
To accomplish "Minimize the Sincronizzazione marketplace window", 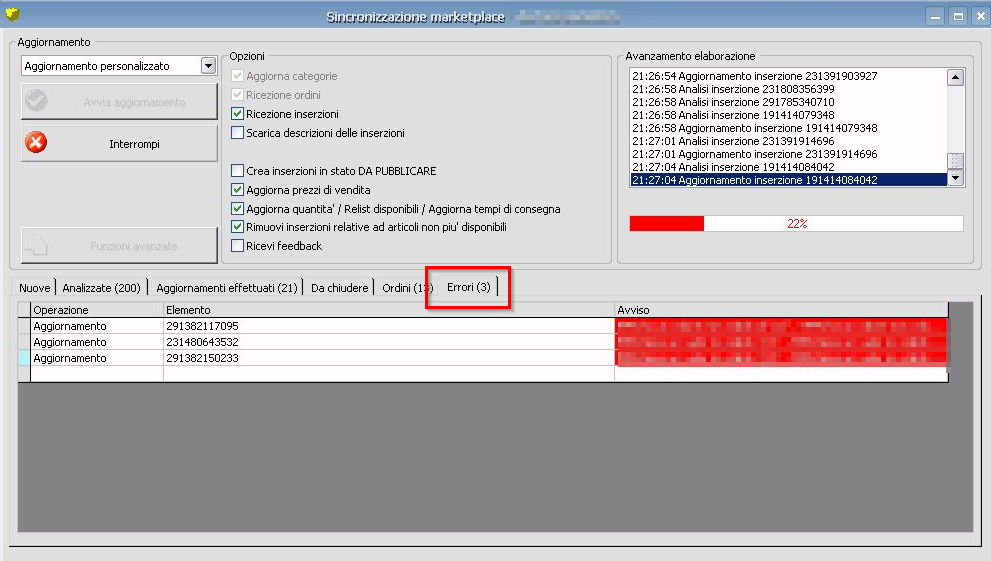I will coord(935,16).
